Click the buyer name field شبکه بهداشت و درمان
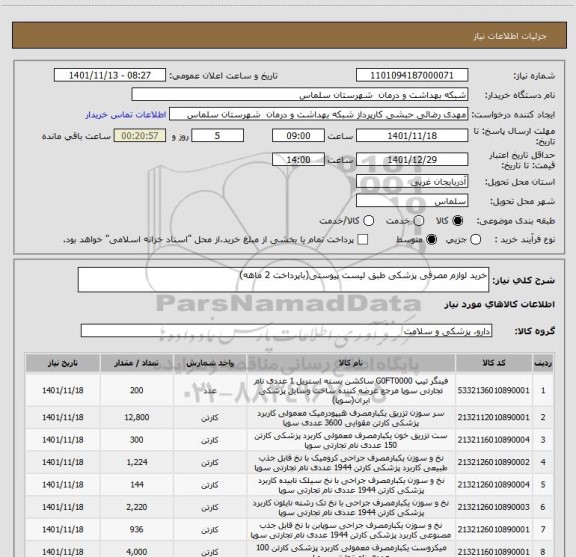The width and height of the screenshot is (576, 557). click(300, 95)
